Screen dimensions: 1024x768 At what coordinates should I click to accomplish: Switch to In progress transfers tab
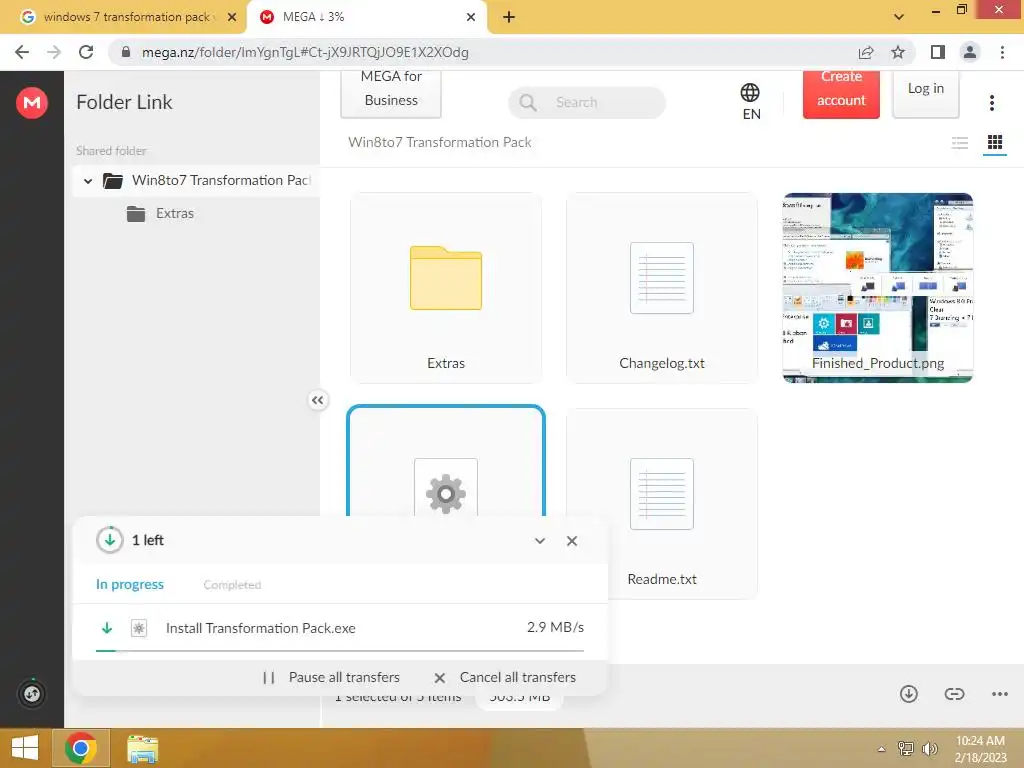(130, 584)
